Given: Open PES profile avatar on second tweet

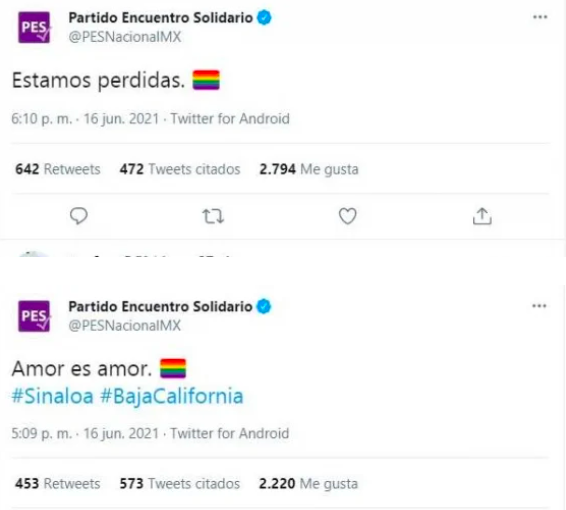Looking at the screenshot, I should coord(35,316).
